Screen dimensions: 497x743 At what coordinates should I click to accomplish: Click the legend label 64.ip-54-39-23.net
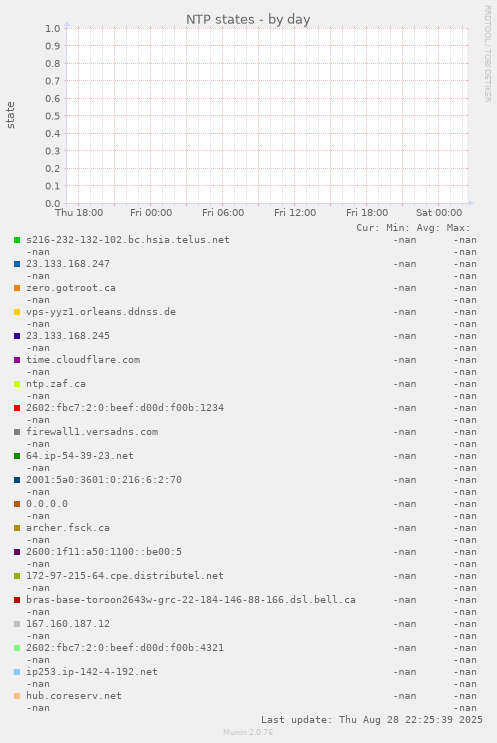pyautogui.click(x=80, y=456)
